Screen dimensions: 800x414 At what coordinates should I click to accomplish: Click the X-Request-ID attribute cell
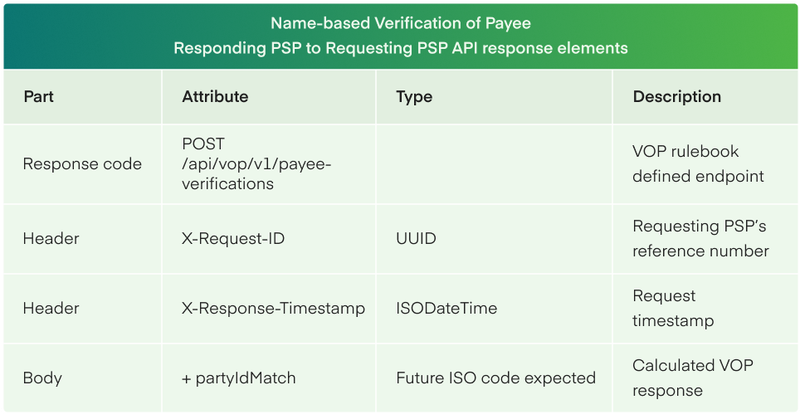[x=269, y=239]
